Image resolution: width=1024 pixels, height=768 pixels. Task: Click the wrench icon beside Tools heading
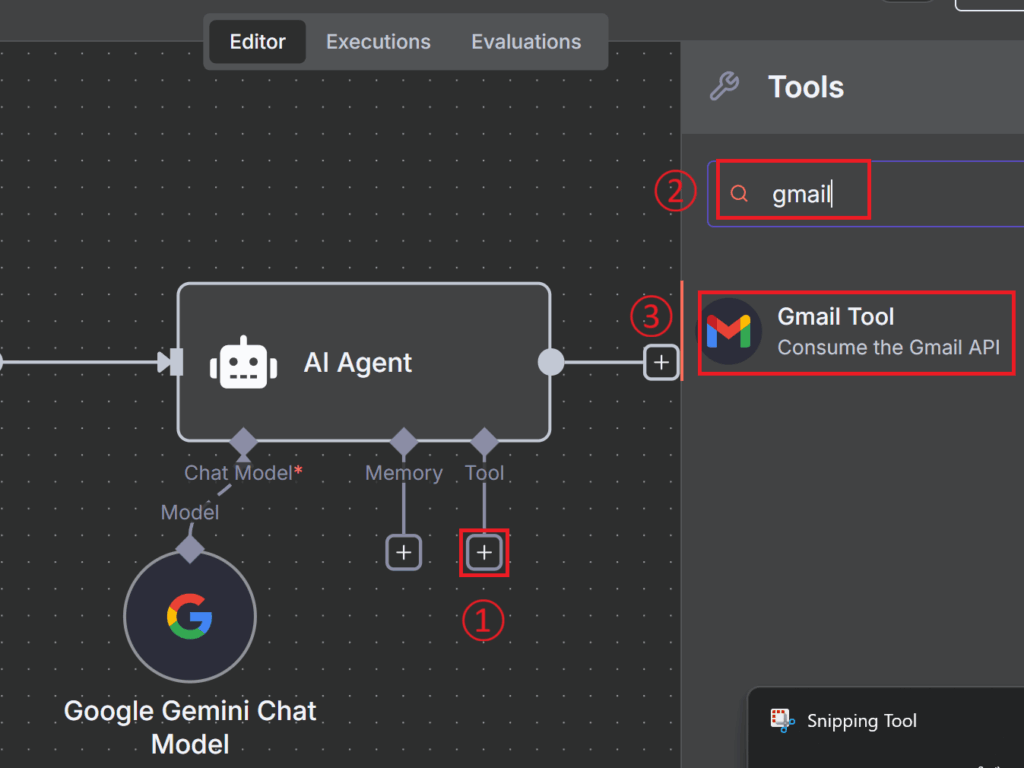pyautogui.click(x=724, y=87)
